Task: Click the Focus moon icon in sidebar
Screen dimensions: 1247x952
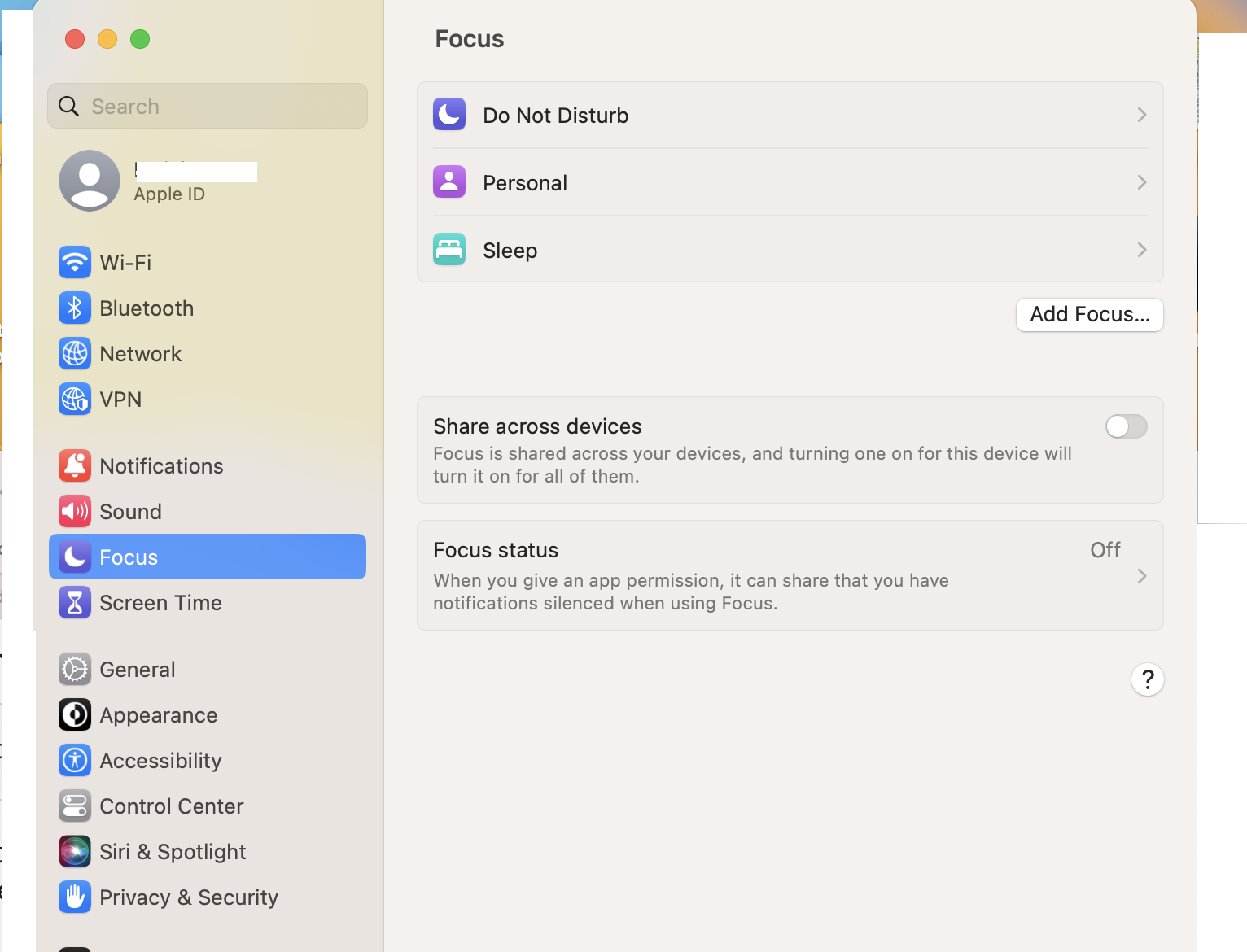Action: point(75,557)
